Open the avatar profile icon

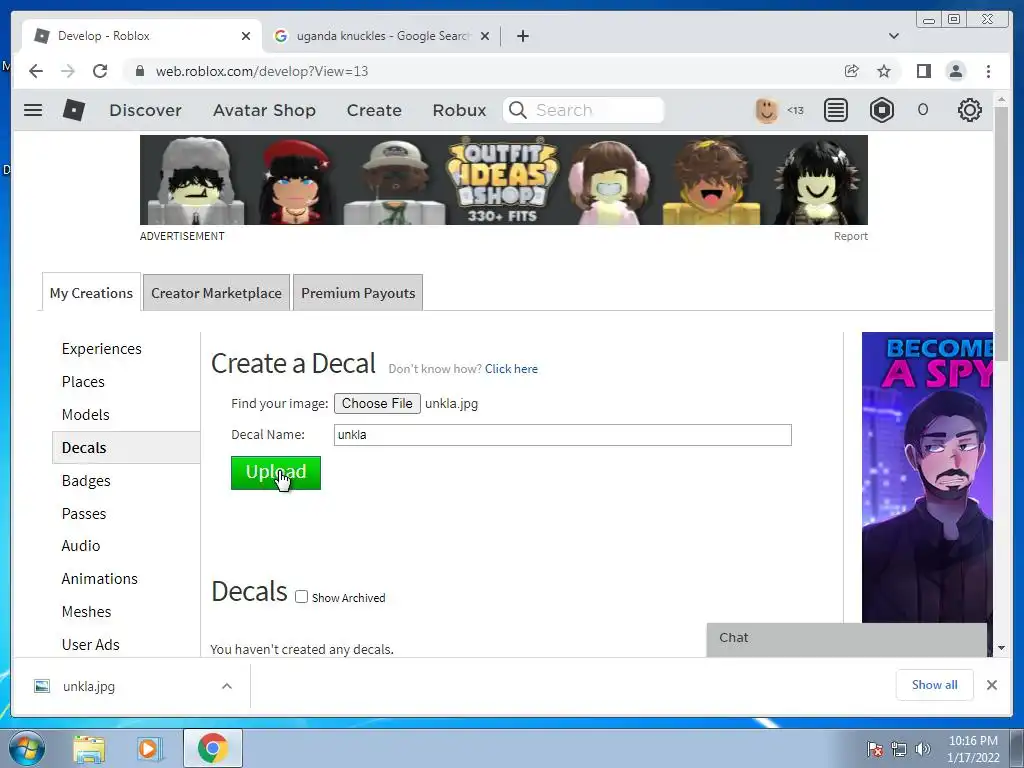[767, 110]
